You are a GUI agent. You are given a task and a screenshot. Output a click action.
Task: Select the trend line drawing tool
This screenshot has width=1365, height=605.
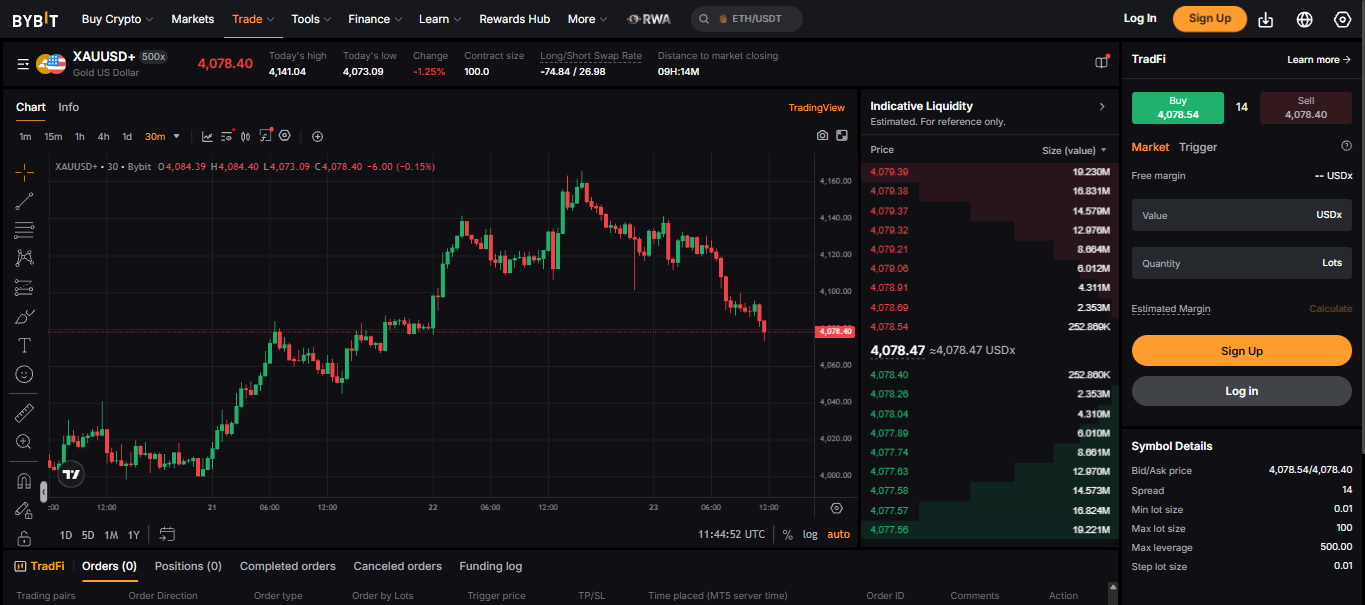pos(24,201)
